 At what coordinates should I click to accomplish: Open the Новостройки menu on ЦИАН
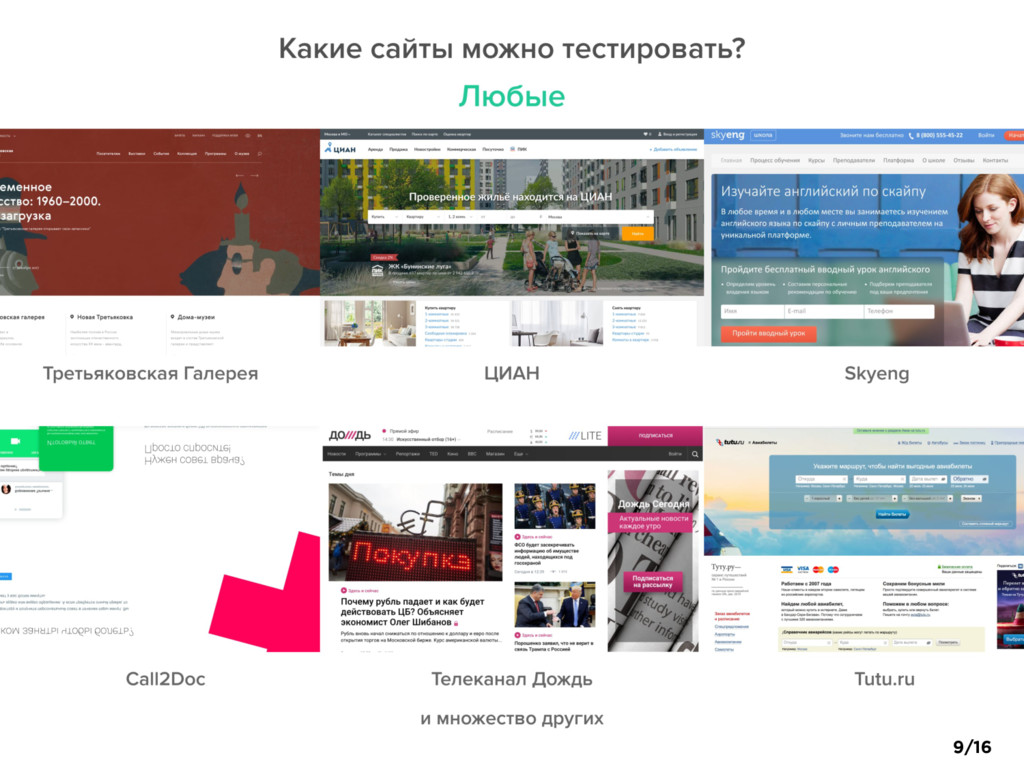(427, 150)
